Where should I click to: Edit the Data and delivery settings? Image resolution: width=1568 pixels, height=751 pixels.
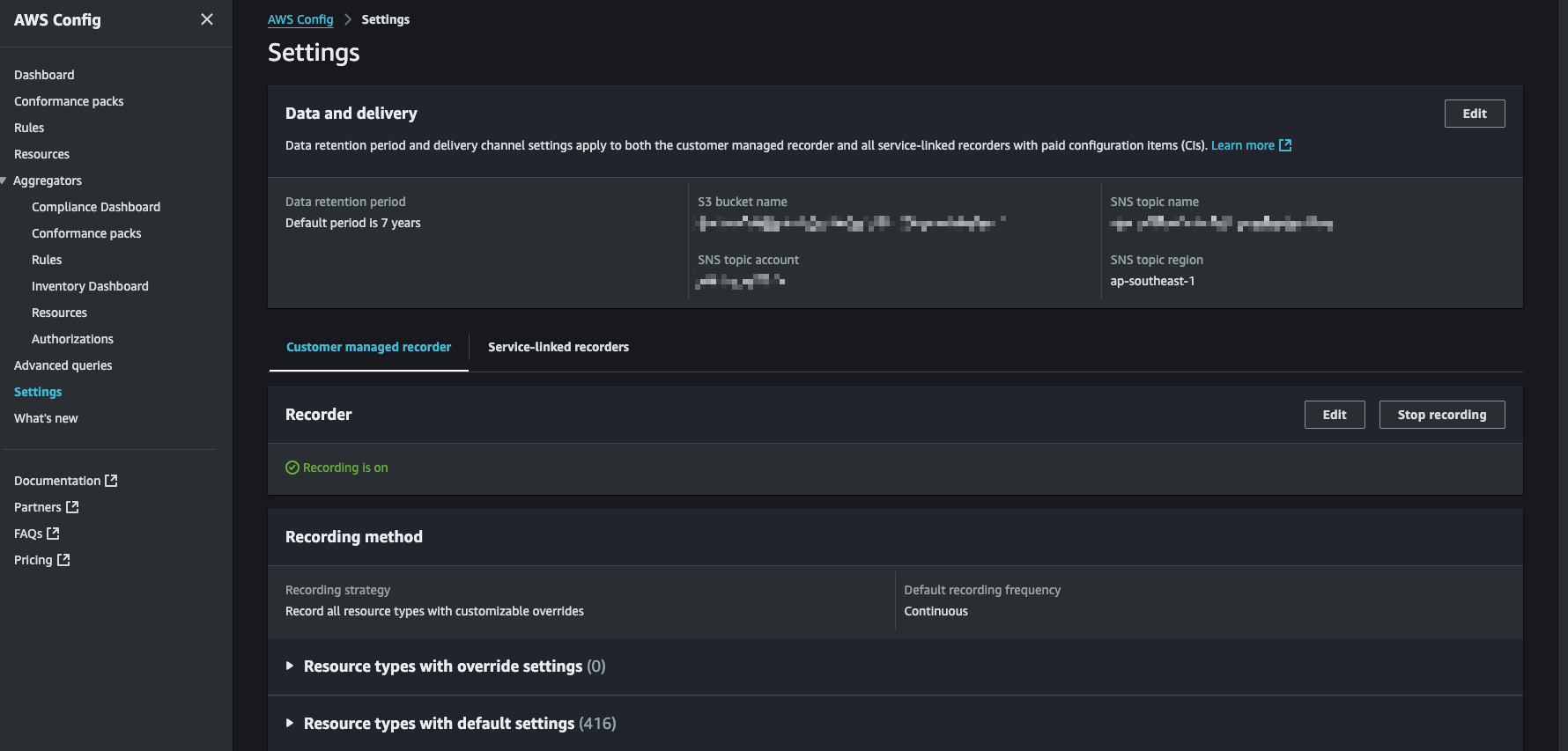click(x=1474, y=114)
